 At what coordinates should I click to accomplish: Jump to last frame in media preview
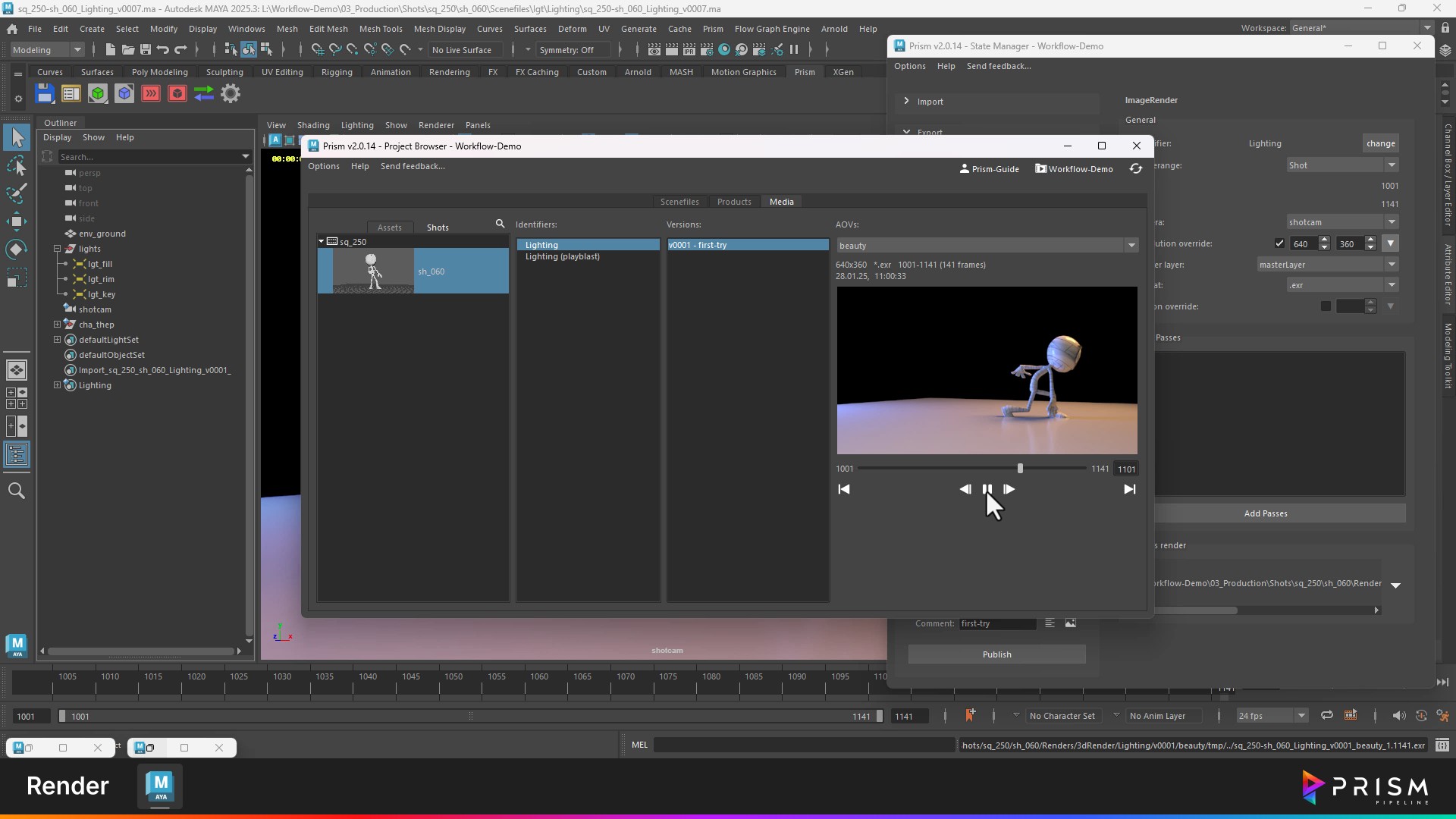1129,489
